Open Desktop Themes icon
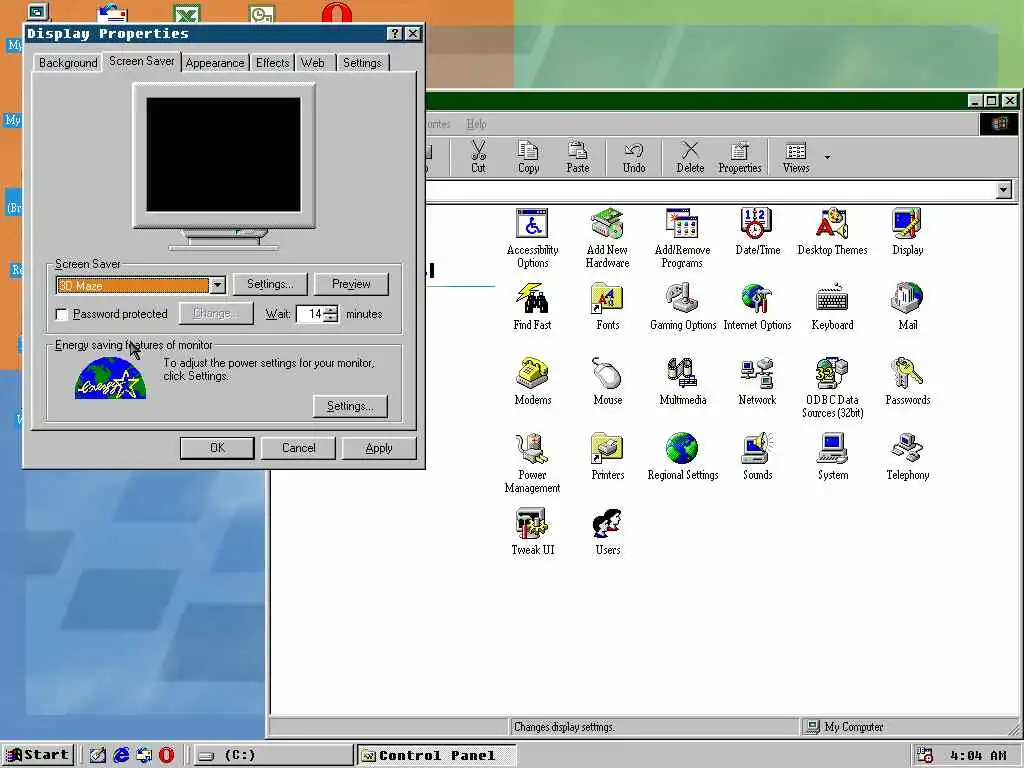The image size is (1024, 768). [x=833, y=232]
